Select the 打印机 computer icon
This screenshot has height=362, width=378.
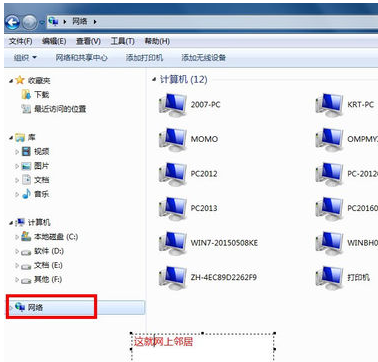coord(329,277)
